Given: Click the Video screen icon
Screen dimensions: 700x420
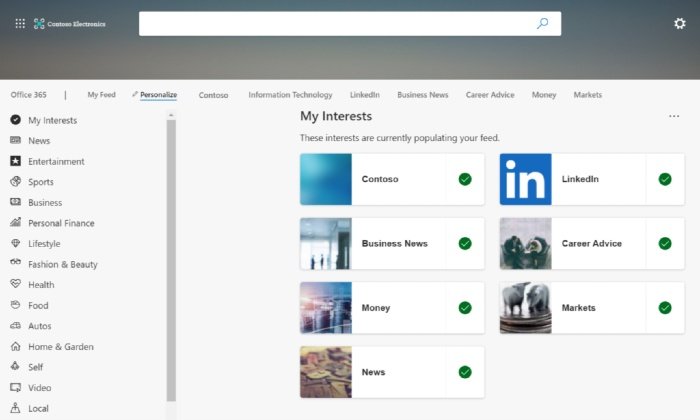Looking at the screenshot, I should [16, 387].
